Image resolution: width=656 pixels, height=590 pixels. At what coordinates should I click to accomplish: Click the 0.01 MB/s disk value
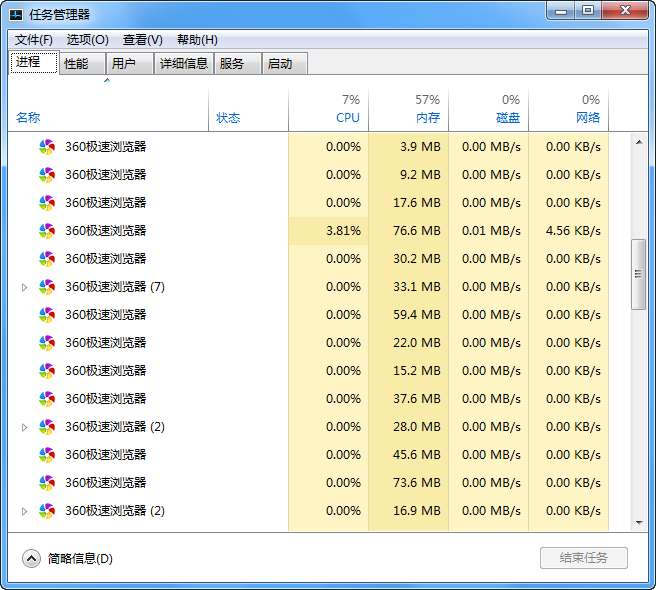491,231
